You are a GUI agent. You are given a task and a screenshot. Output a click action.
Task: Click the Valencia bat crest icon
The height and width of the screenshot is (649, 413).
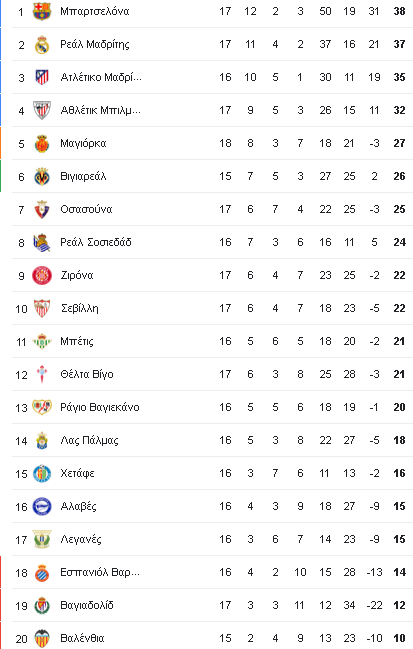(x=42, y=639)
